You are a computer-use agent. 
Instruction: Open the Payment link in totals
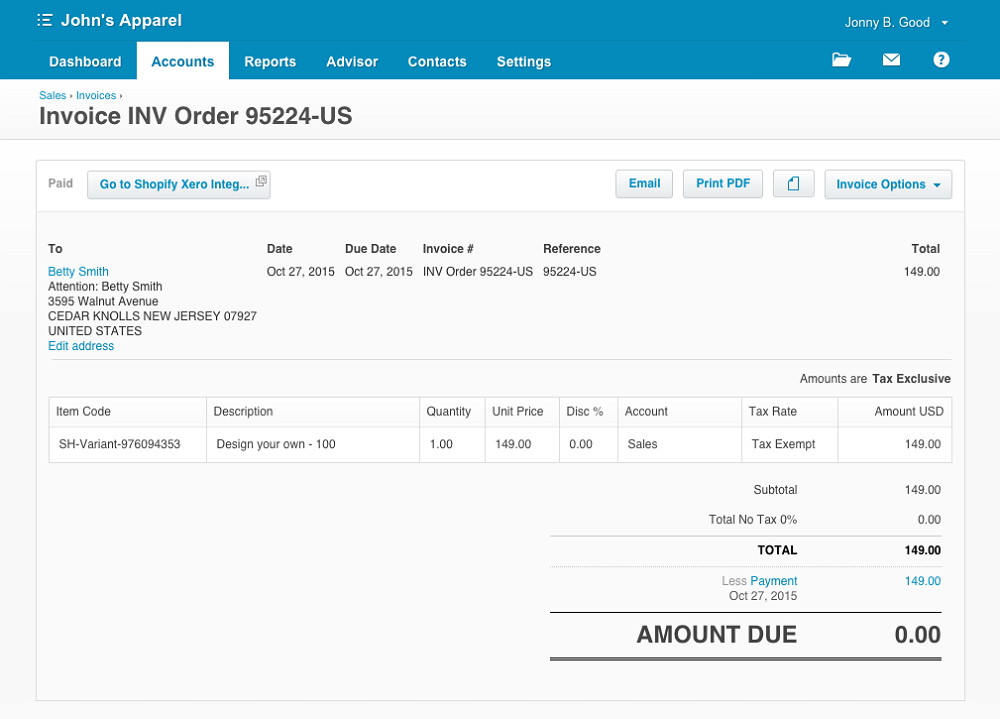coord(774,581)
